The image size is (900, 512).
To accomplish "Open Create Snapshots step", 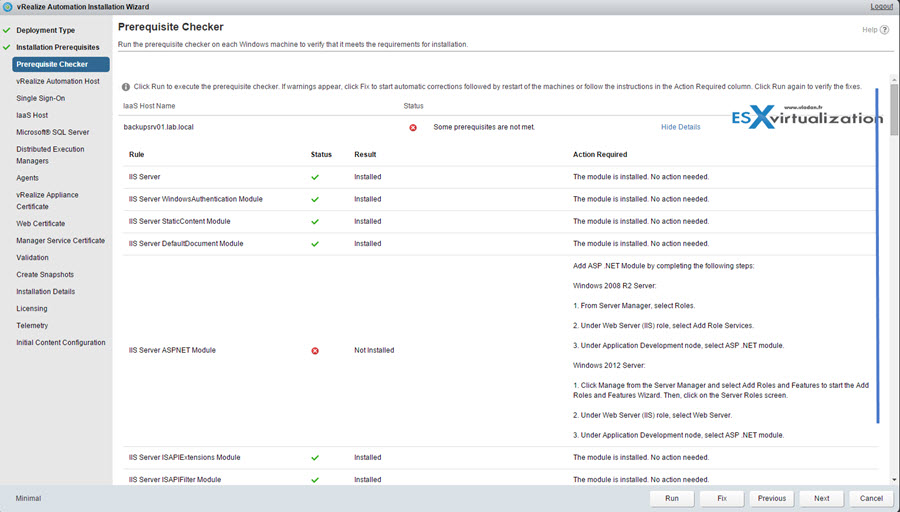I will click(x=45, y=274).
